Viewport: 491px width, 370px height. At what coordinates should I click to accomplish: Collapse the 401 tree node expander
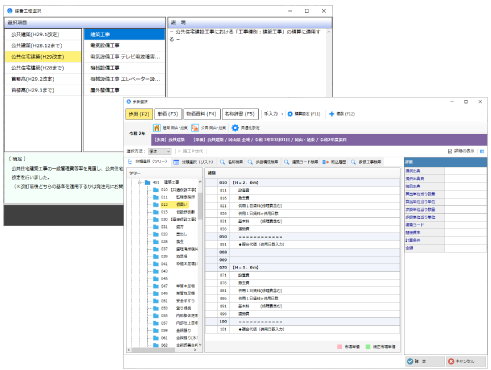click(x=140, y=182)
